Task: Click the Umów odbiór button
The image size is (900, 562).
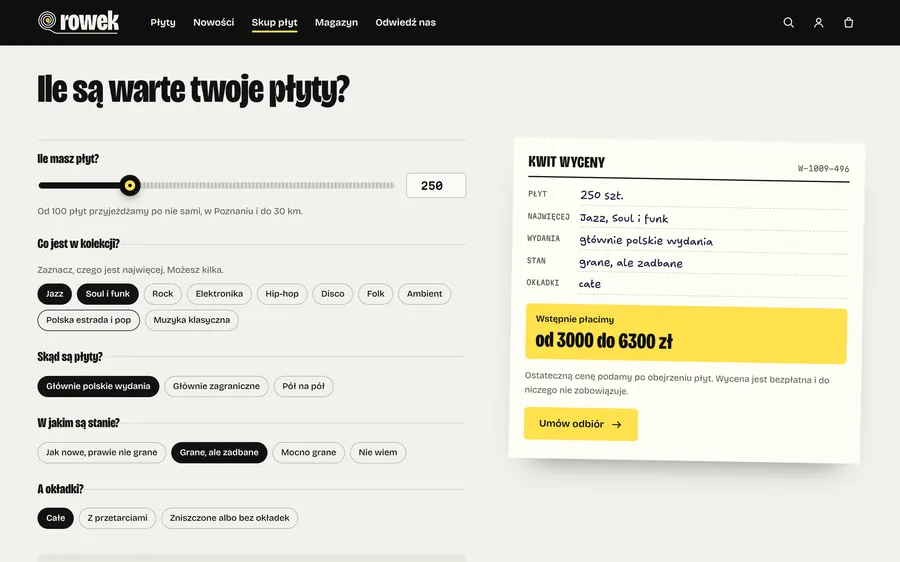Action: 581,424
